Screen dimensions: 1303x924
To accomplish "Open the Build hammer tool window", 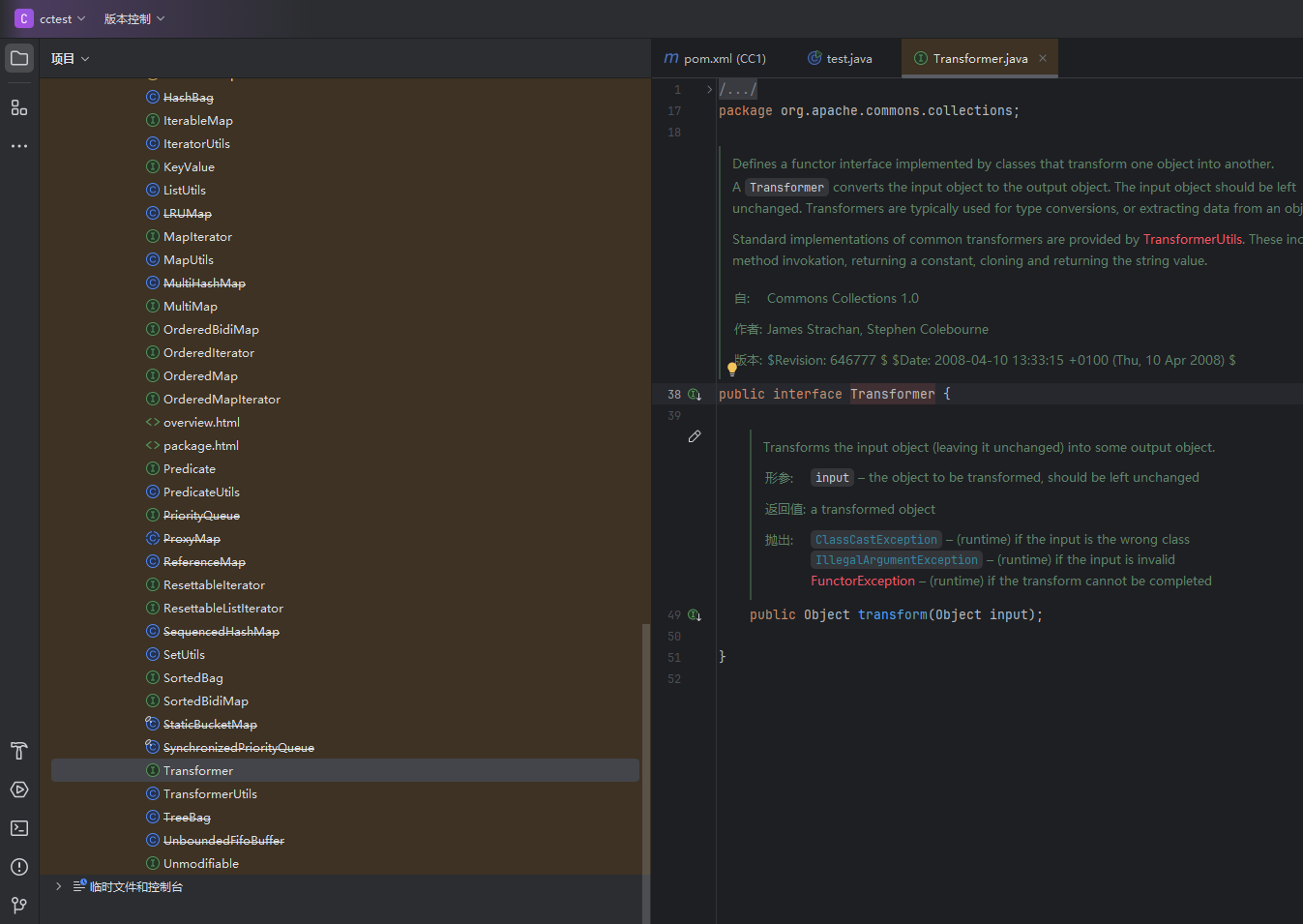I will point(19,751).
